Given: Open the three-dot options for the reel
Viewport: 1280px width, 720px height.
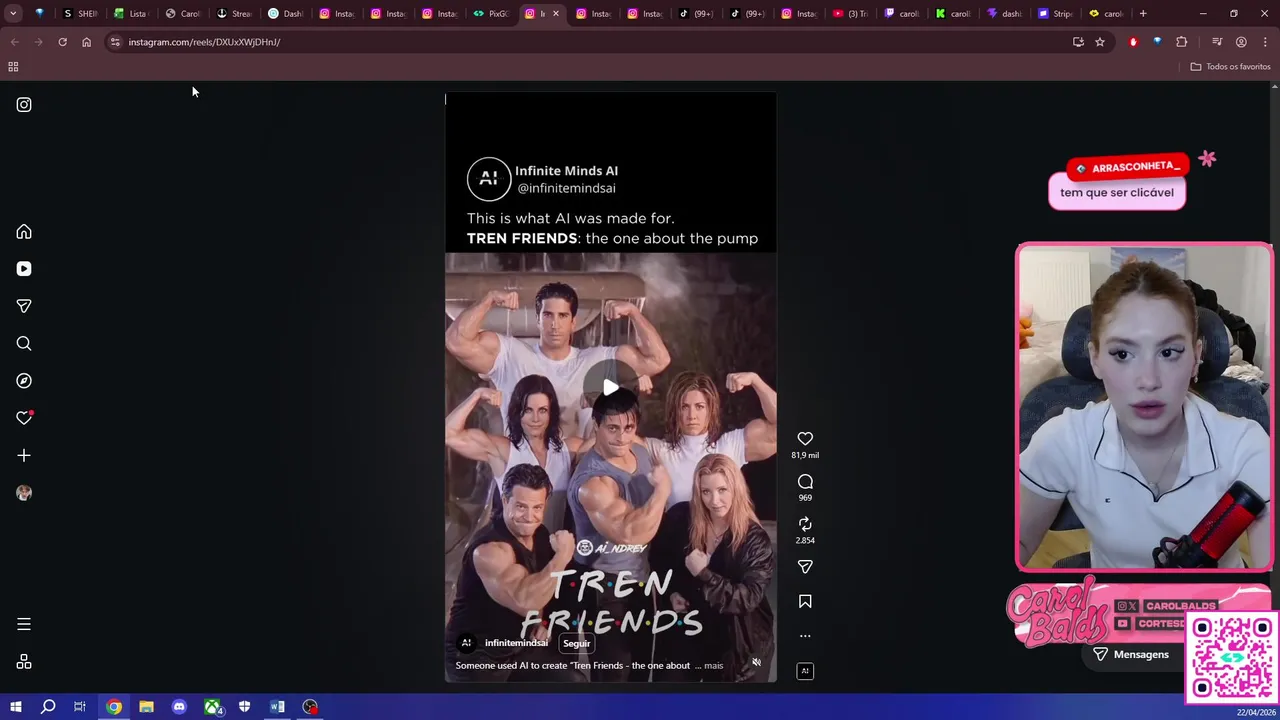Looking at the screenshot, I should click(x=805, y=636).
